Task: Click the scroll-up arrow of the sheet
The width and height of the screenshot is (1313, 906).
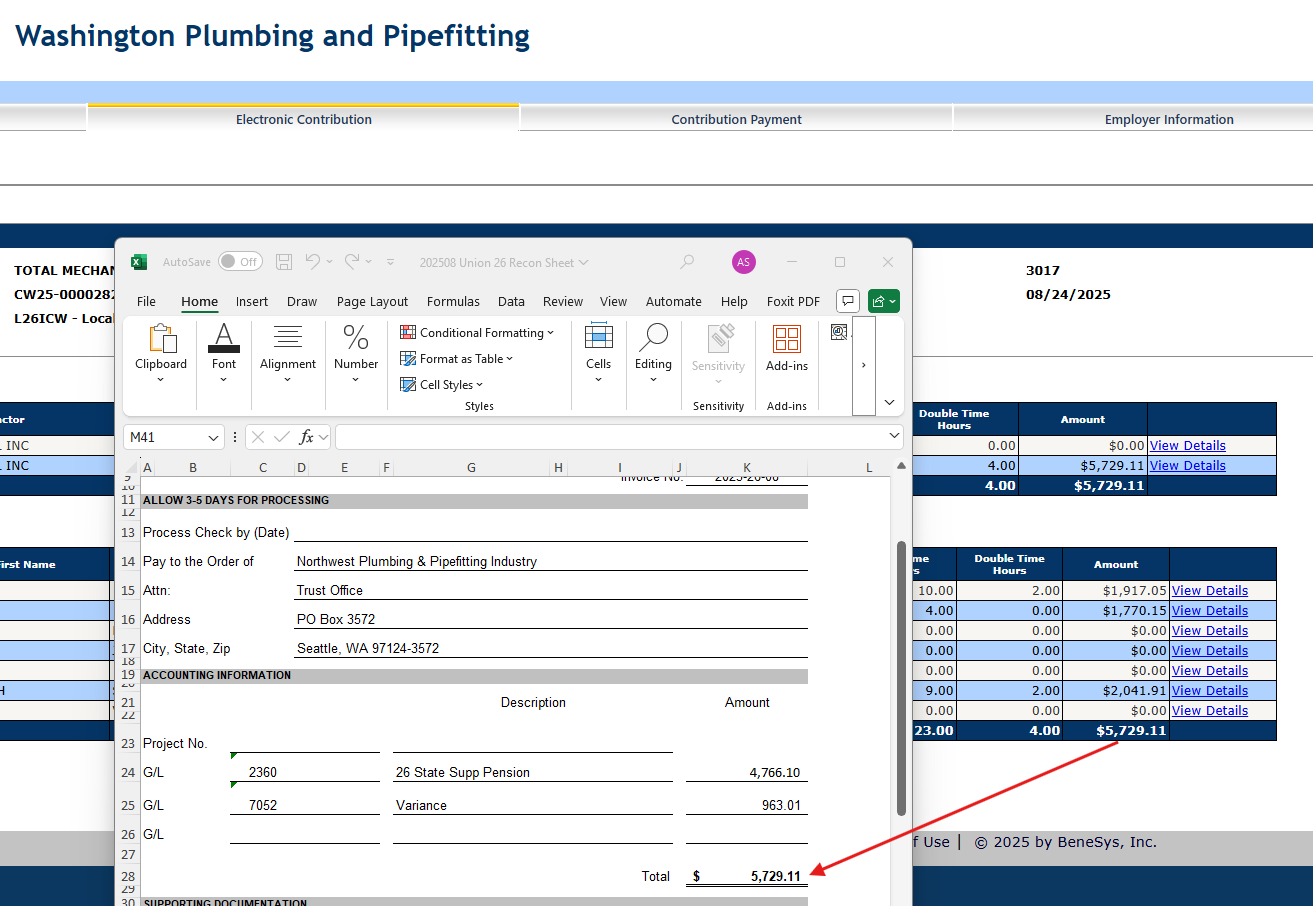Action: [x=901, y=466]
